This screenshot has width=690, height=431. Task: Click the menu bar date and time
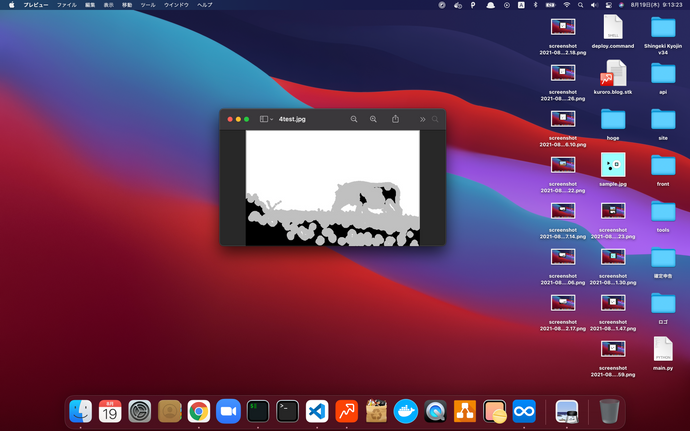pyautogui.click(x=656, y=5)
